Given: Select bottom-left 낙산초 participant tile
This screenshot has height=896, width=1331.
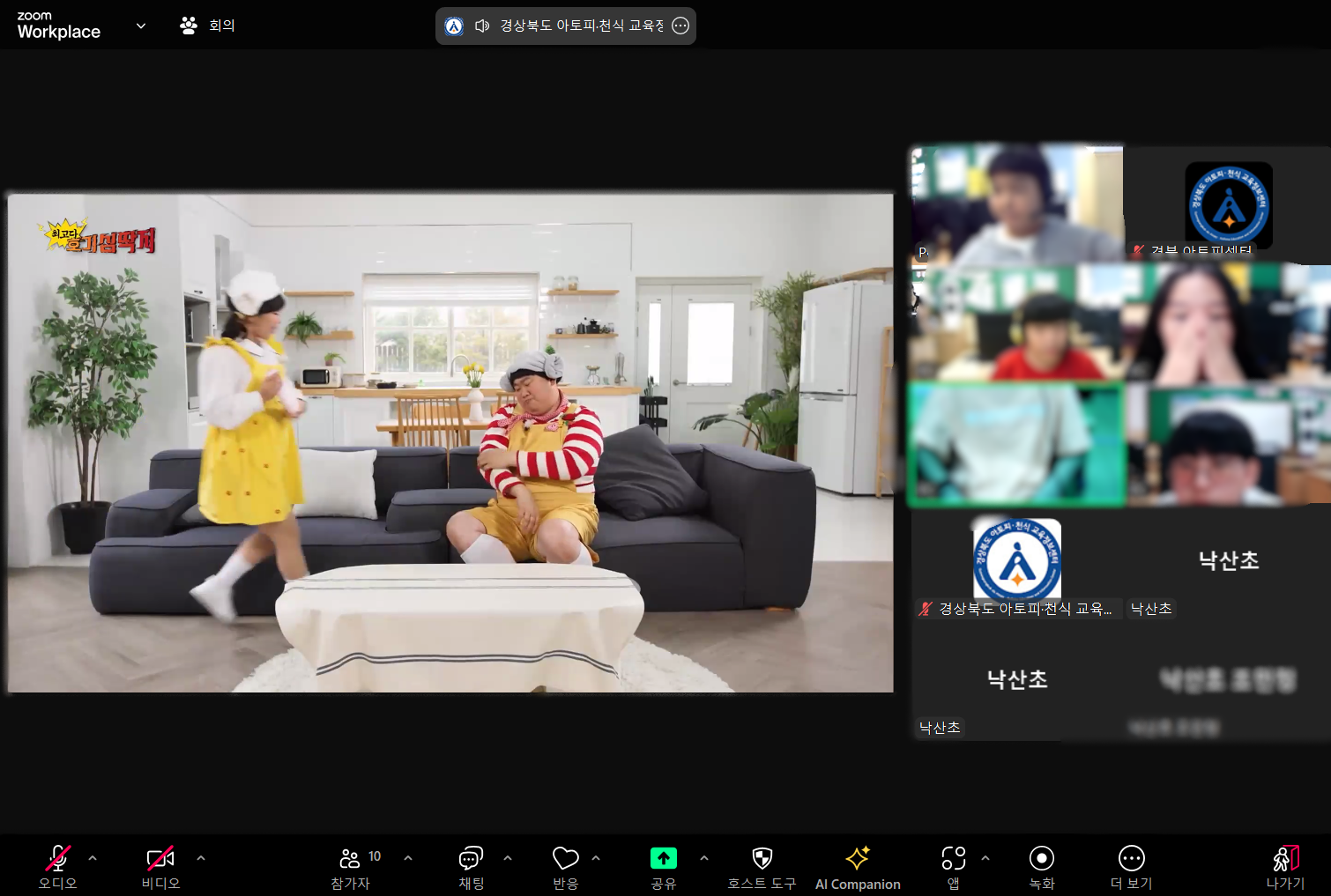Looking at the screenshot, I should (1017, 682).
